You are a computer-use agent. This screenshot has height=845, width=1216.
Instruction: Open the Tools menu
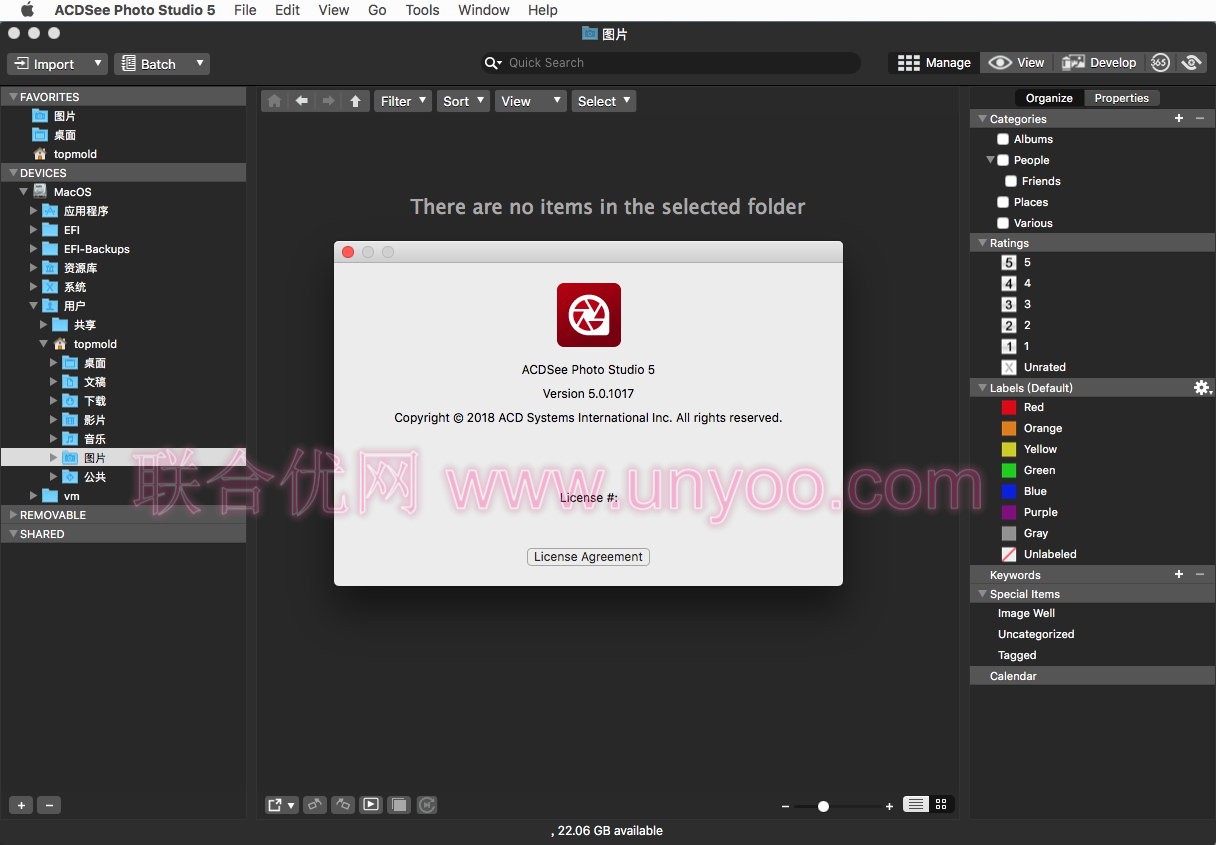422,10
